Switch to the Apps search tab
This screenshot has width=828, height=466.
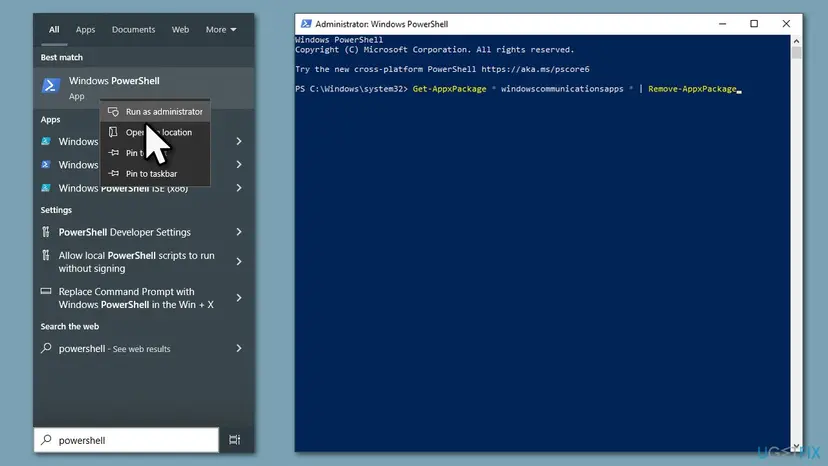(x=85, y=30)
